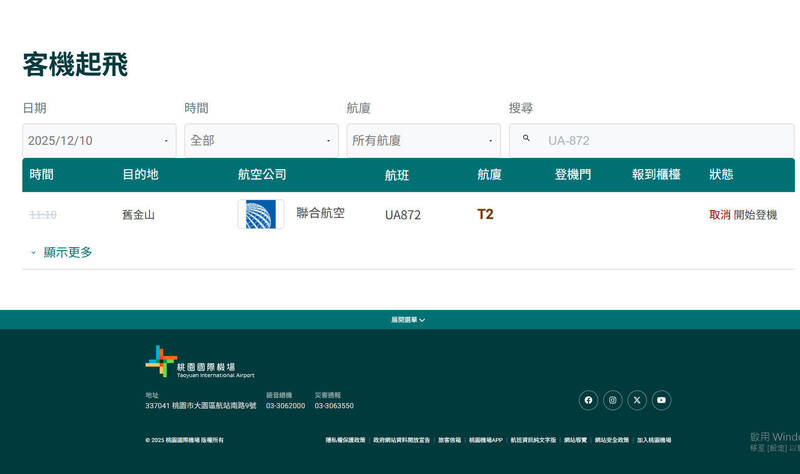Open 航班資訊純文字版 footer link
This screenshot has width=800, height=474.
(x=533, y=440)
